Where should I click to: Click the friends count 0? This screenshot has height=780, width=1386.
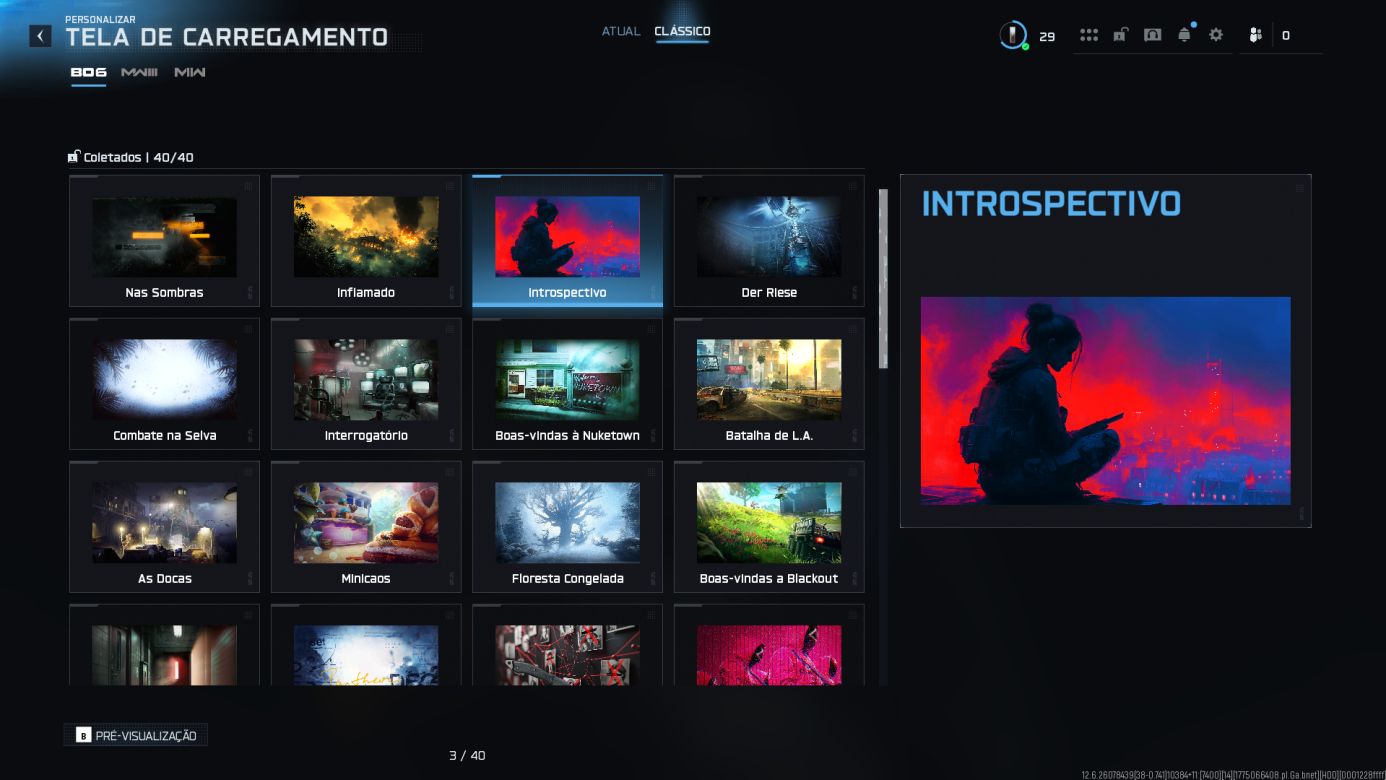pyautogui.click(x=1286, y=36)
